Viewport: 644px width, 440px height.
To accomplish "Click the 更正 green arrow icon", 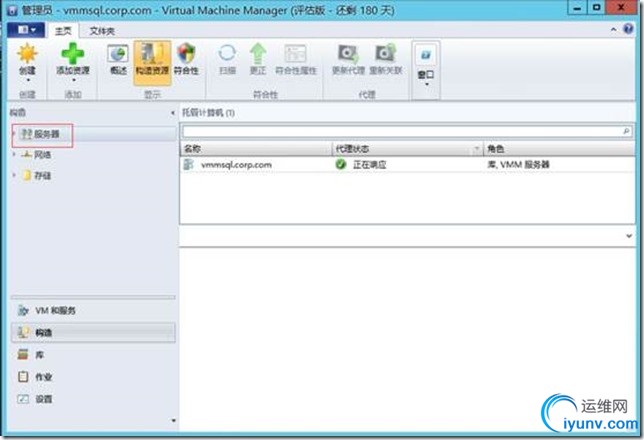I will (258, 54).
